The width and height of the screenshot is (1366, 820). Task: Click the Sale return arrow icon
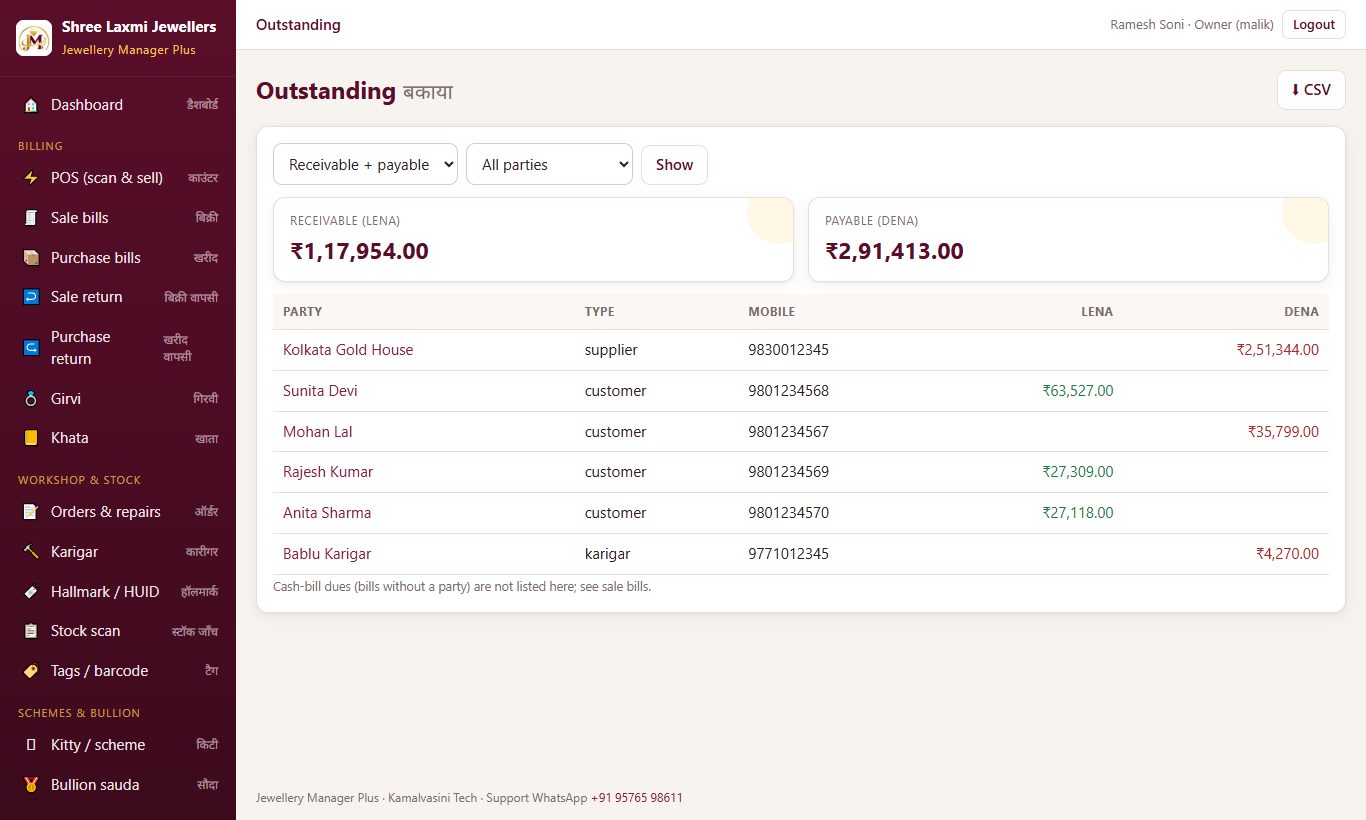(31, 297)
